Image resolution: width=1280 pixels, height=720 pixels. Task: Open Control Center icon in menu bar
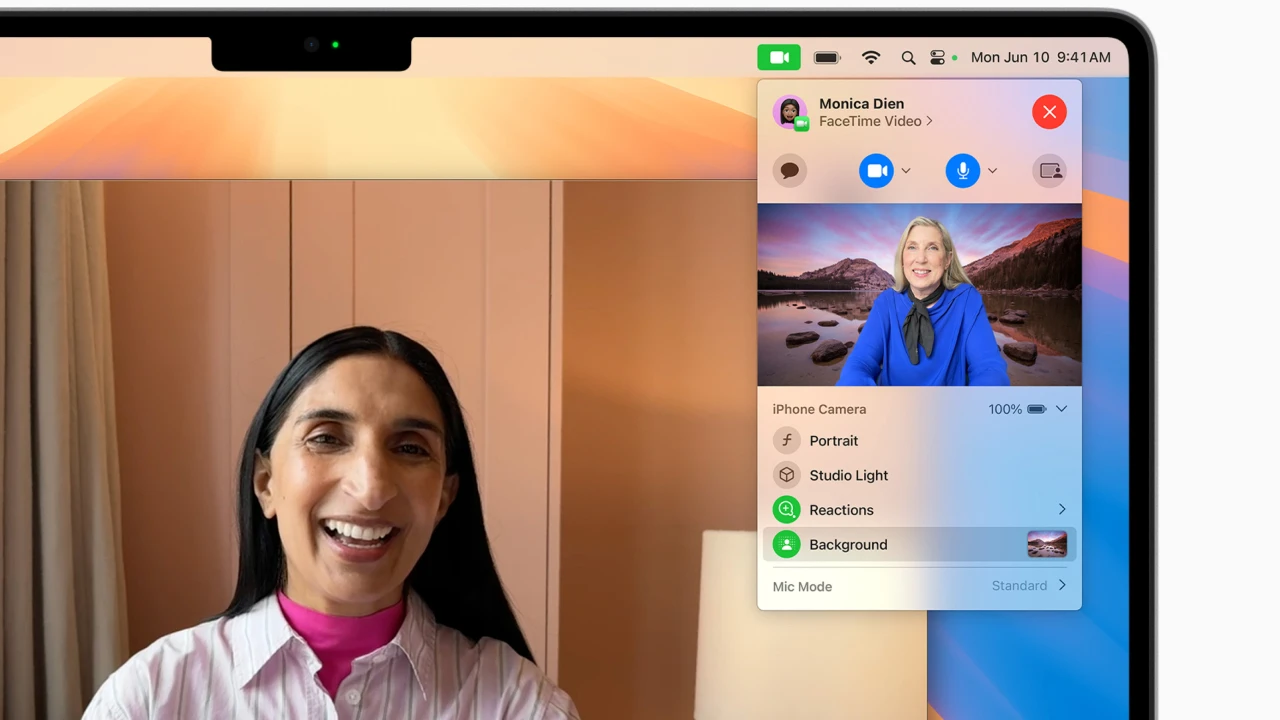[x=937, y=58]
